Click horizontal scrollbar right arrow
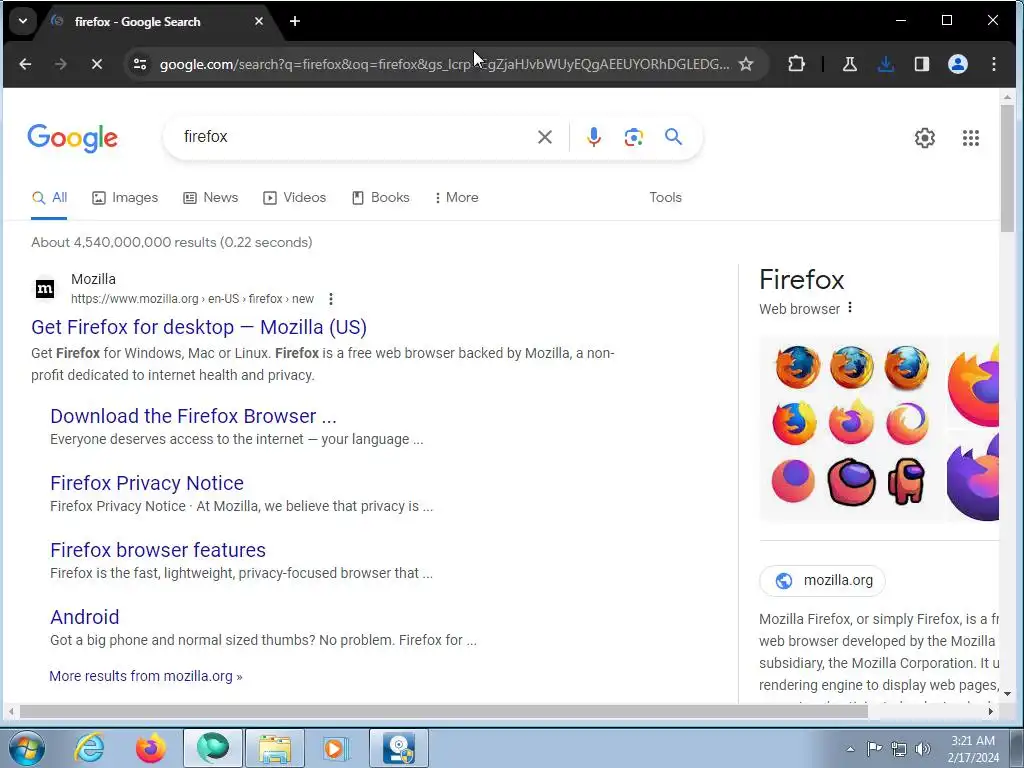1024x768 pixels. 991,711
